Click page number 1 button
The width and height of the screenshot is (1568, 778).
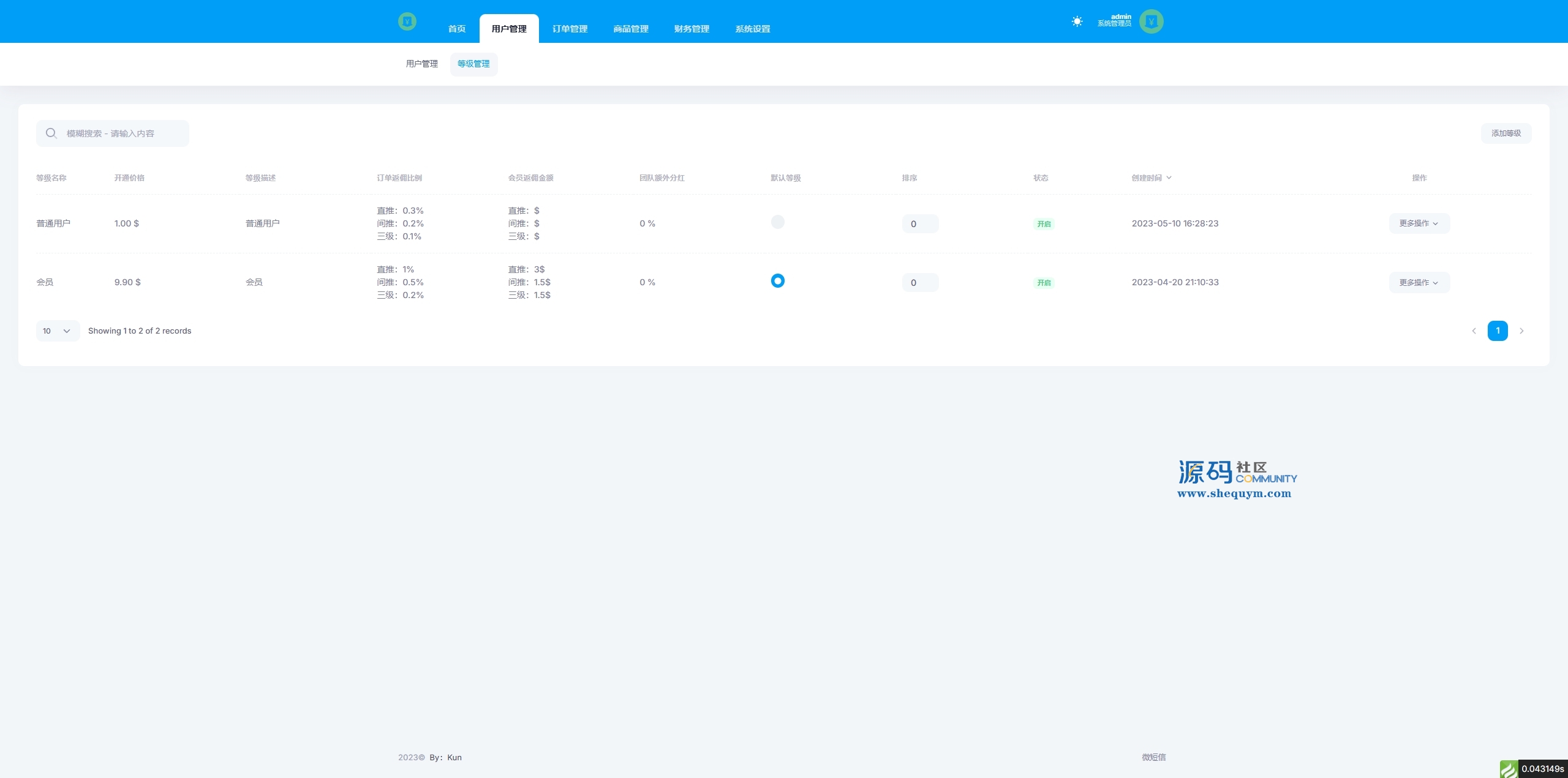(1497, 331)
